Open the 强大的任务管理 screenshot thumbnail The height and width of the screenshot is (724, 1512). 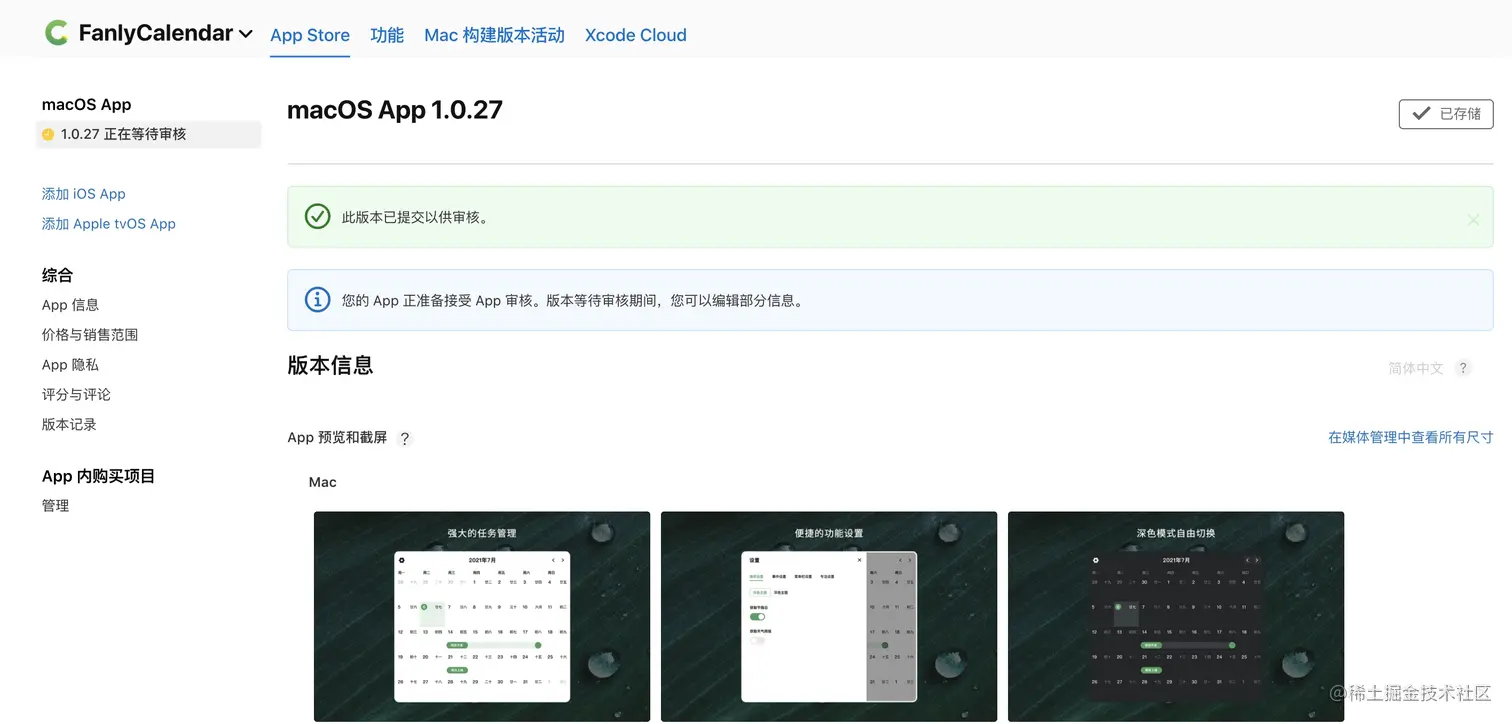pos(482,616)
